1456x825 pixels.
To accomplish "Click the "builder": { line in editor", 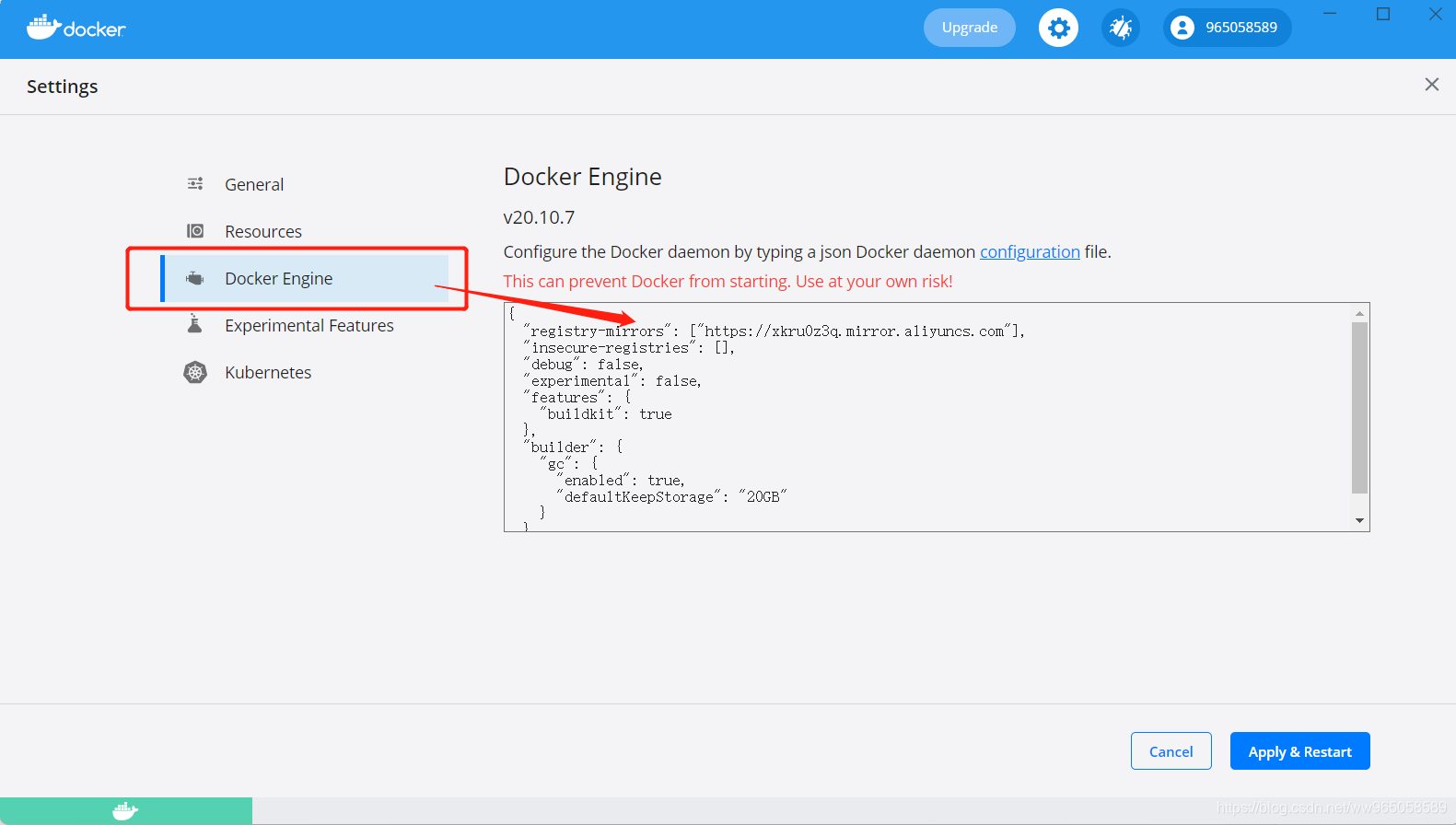I will [x=573, y=447].
